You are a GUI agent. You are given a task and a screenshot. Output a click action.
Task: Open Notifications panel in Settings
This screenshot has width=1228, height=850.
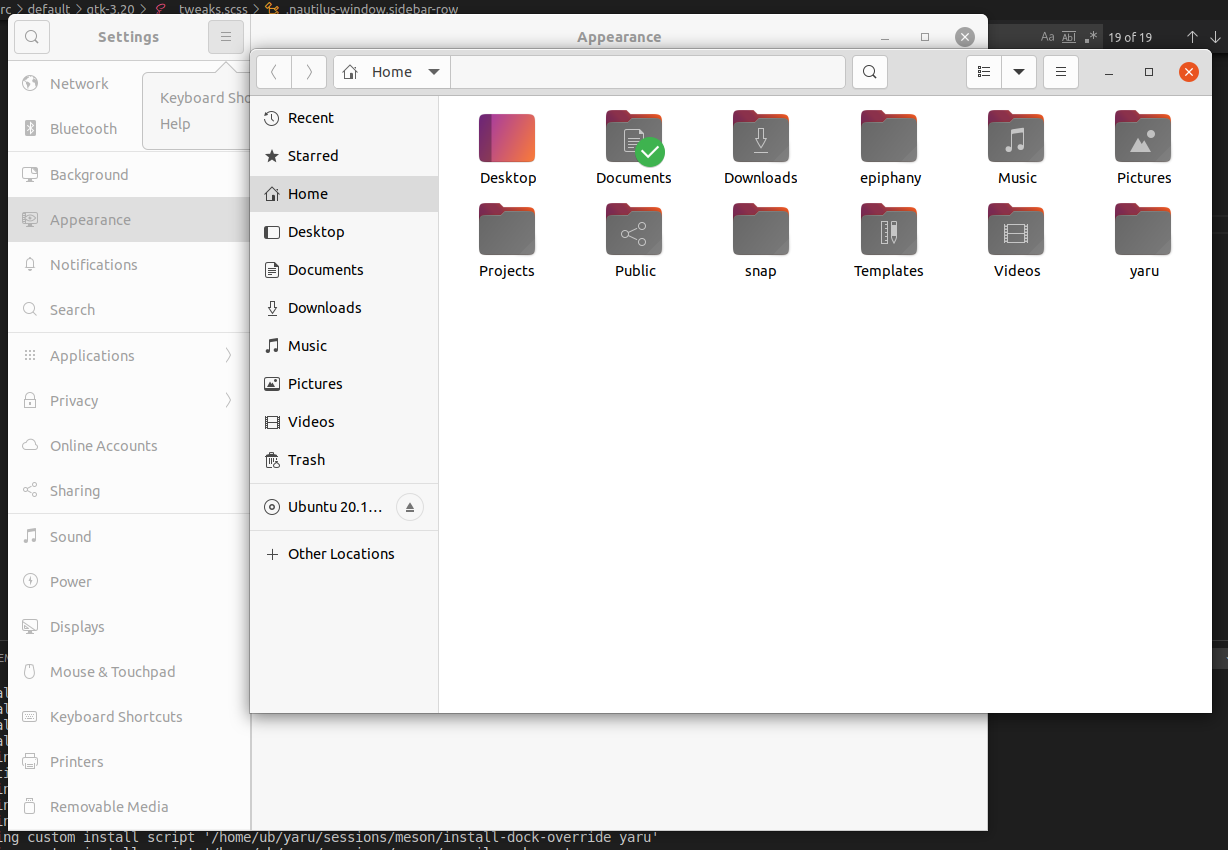(129, 265)
